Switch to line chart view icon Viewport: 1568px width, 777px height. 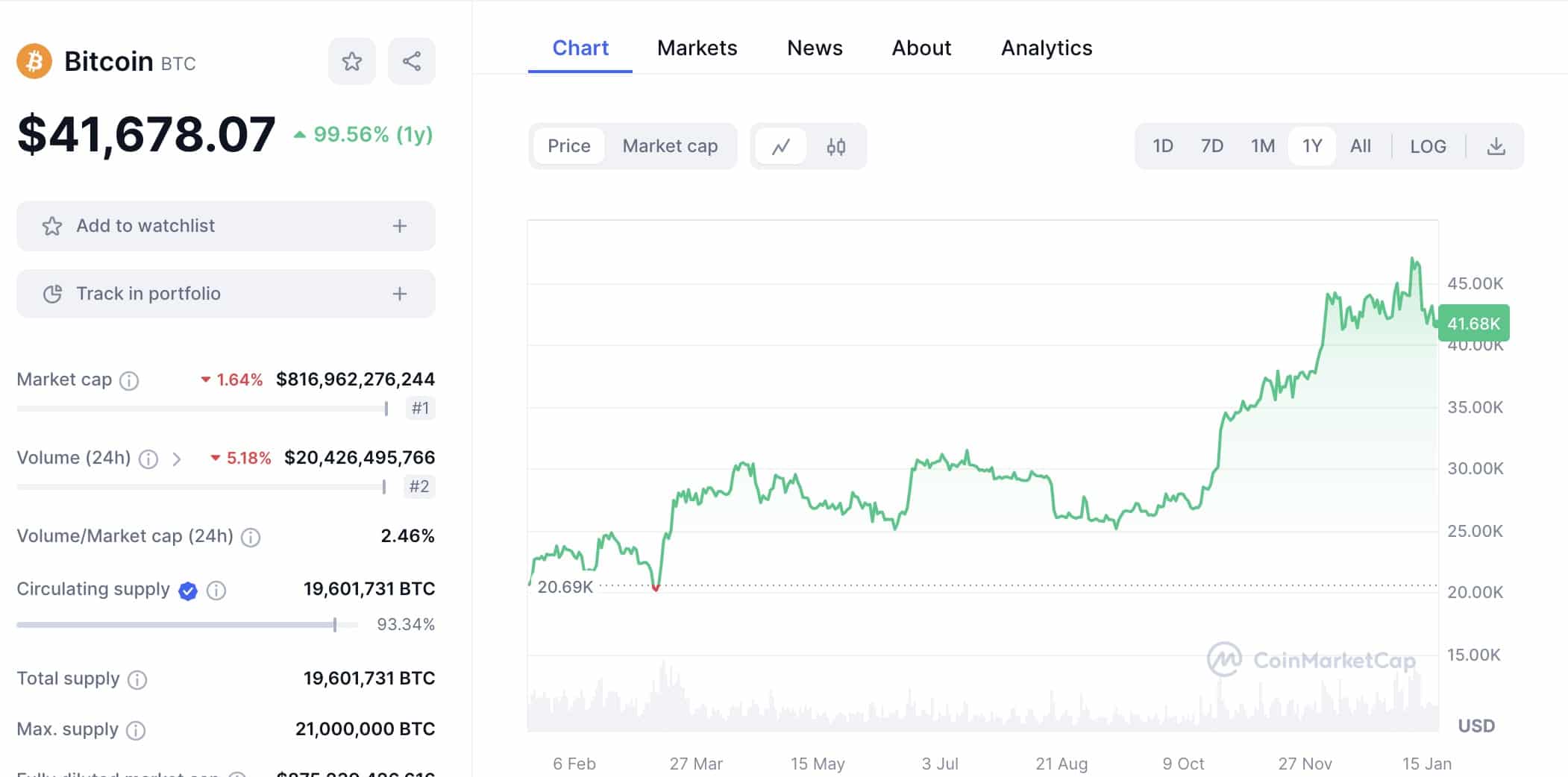point(781,146)
